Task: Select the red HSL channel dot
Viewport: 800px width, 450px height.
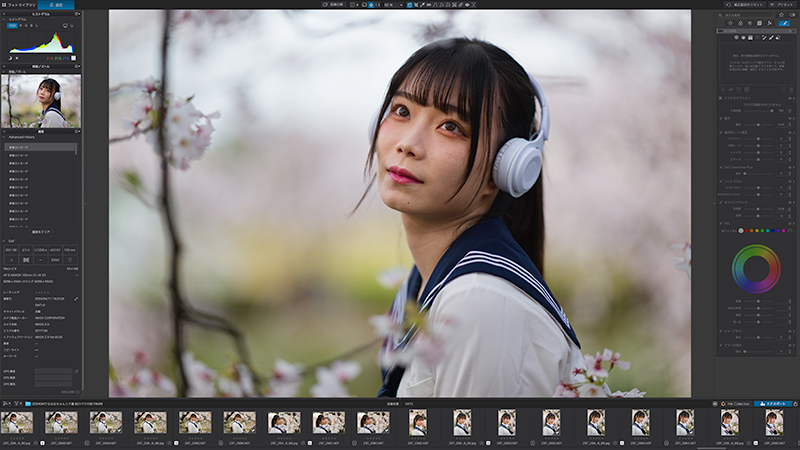Action: pos(746,231)
